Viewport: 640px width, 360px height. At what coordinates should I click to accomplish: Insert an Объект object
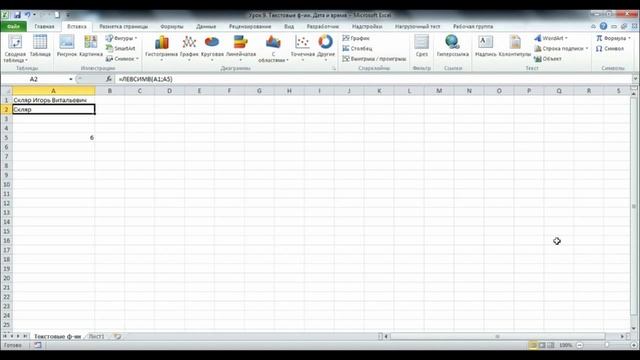click(x=548, y=59)
